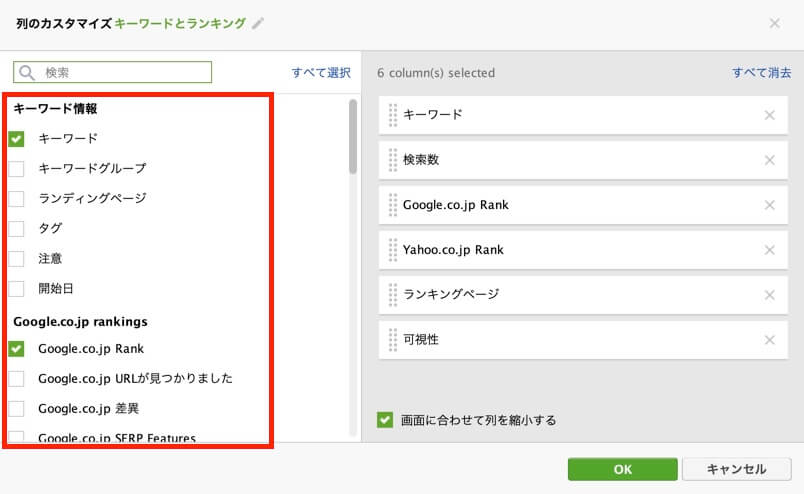
Task: Click the すべて消去 link
Action: (761, 73)
